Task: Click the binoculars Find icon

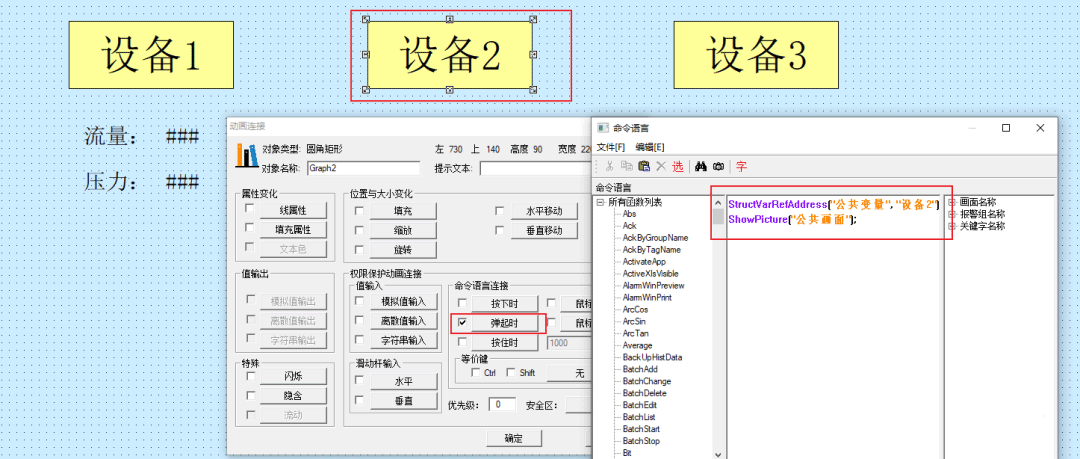Action: click(x=701, y=166)
